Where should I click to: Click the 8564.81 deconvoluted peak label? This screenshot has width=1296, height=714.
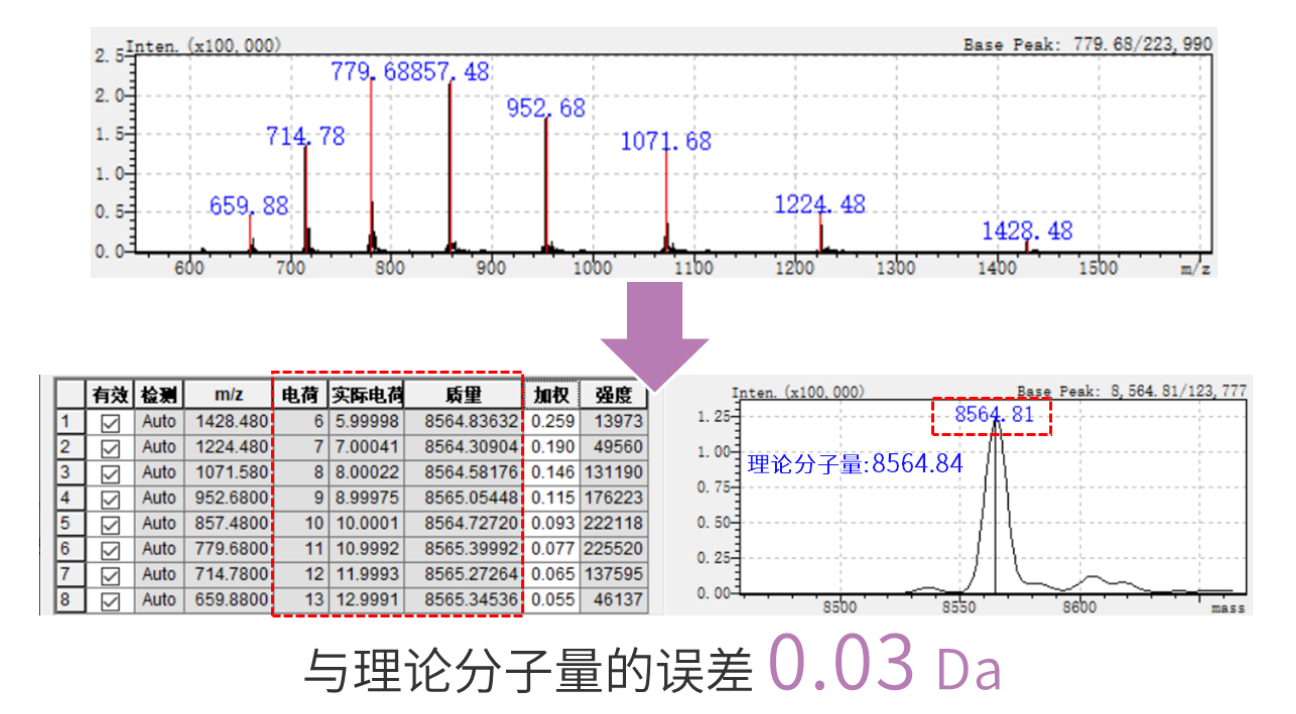point(993,414)
